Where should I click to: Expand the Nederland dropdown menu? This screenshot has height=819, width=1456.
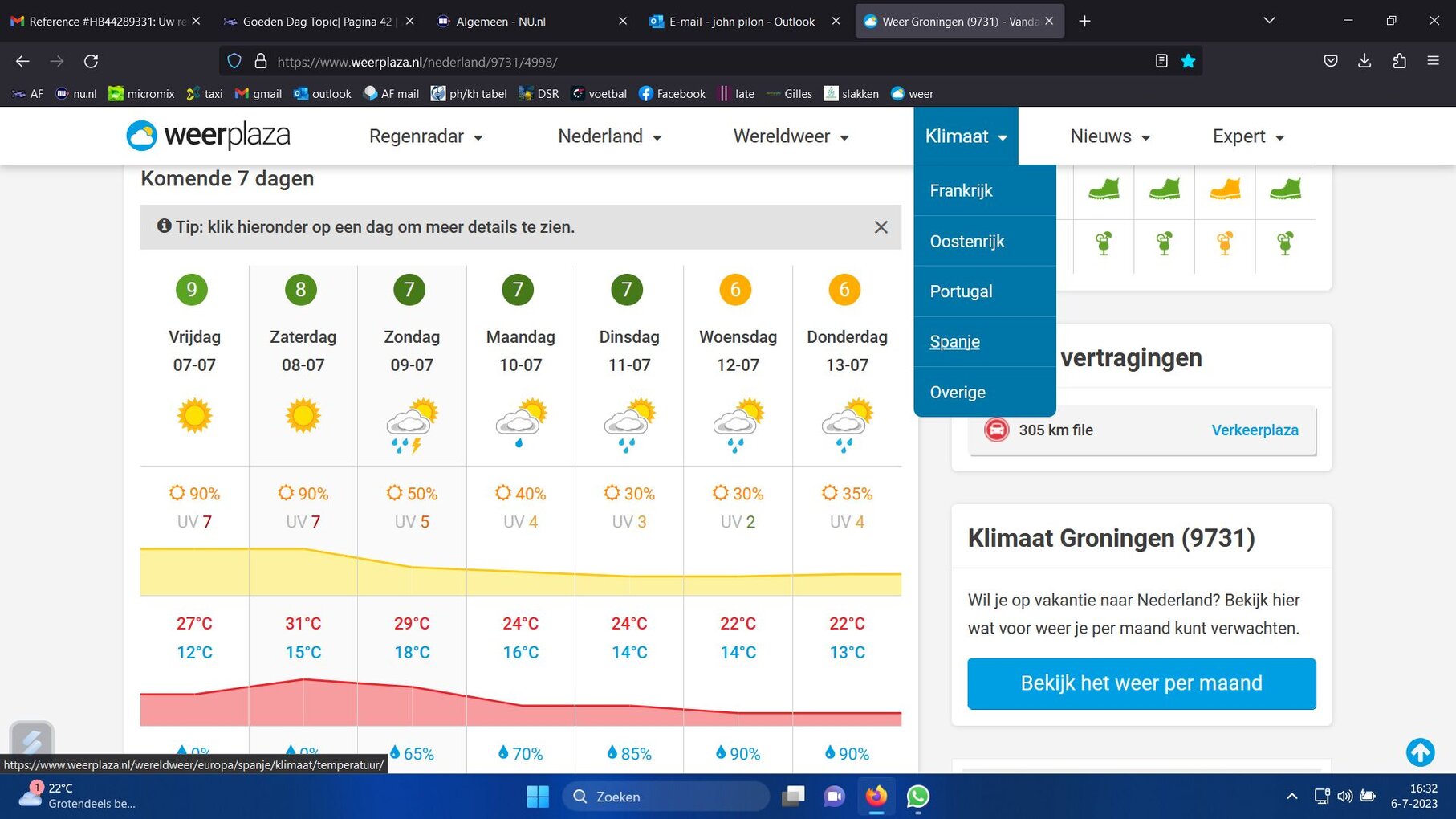(x=609, y=136)
